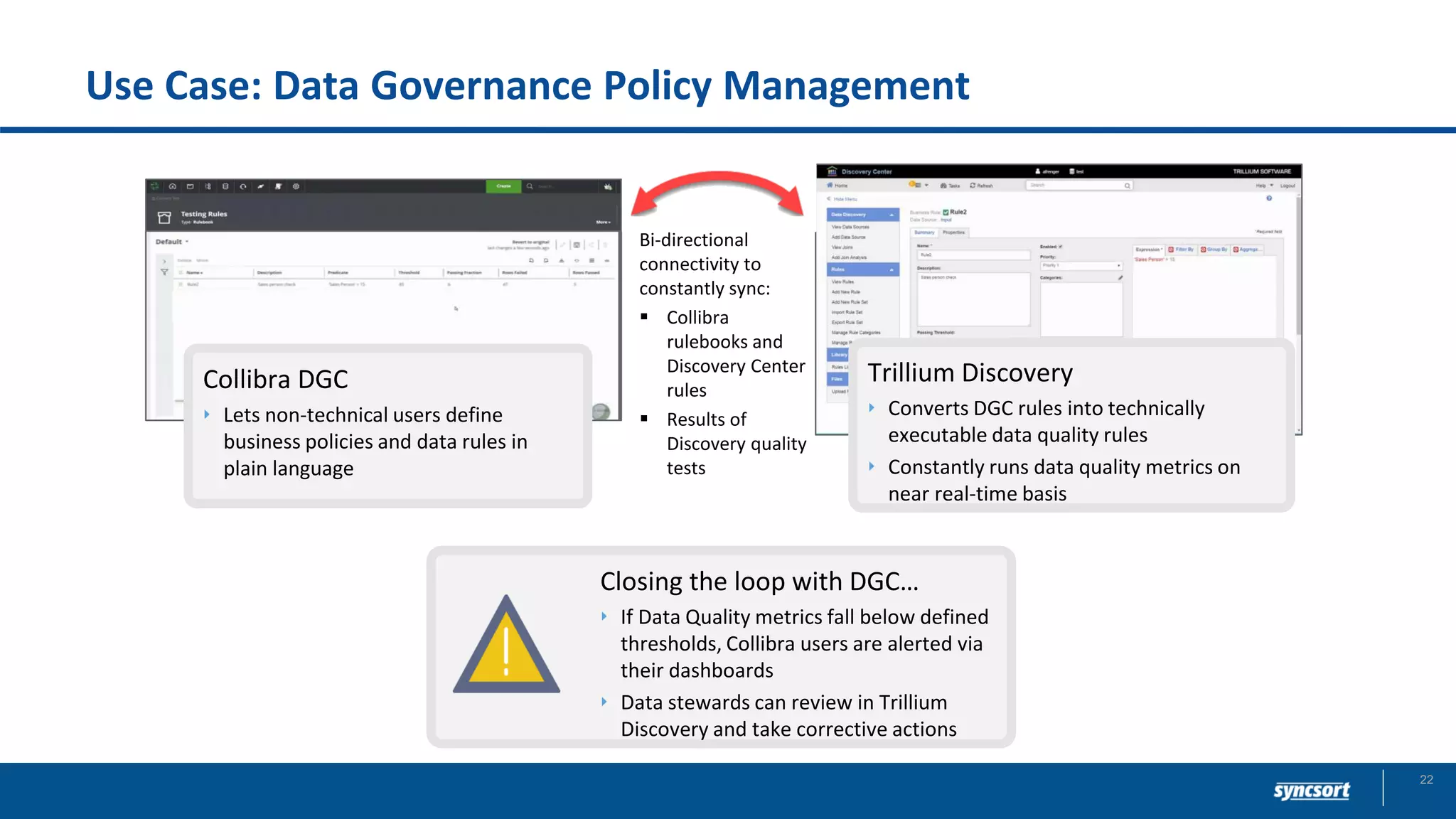
Task: Tick the select-all checkbox in Name header
Action: pyautogui.click(x=181, y=272)
